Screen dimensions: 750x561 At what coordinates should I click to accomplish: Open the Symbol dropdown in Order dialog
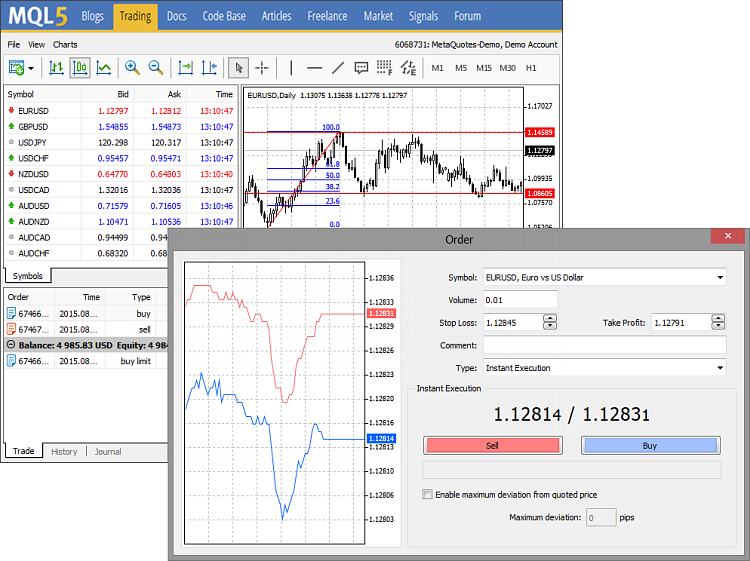[x=720, y=277]
